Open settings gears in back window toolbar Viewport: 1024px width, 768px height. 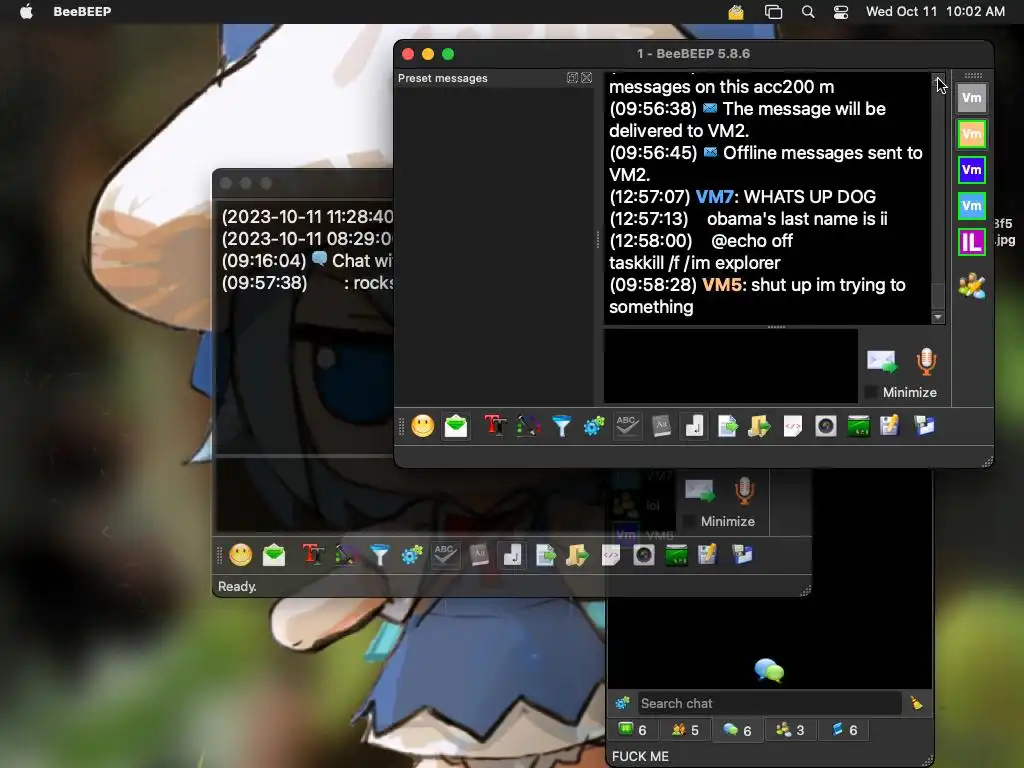pos(411,555)
